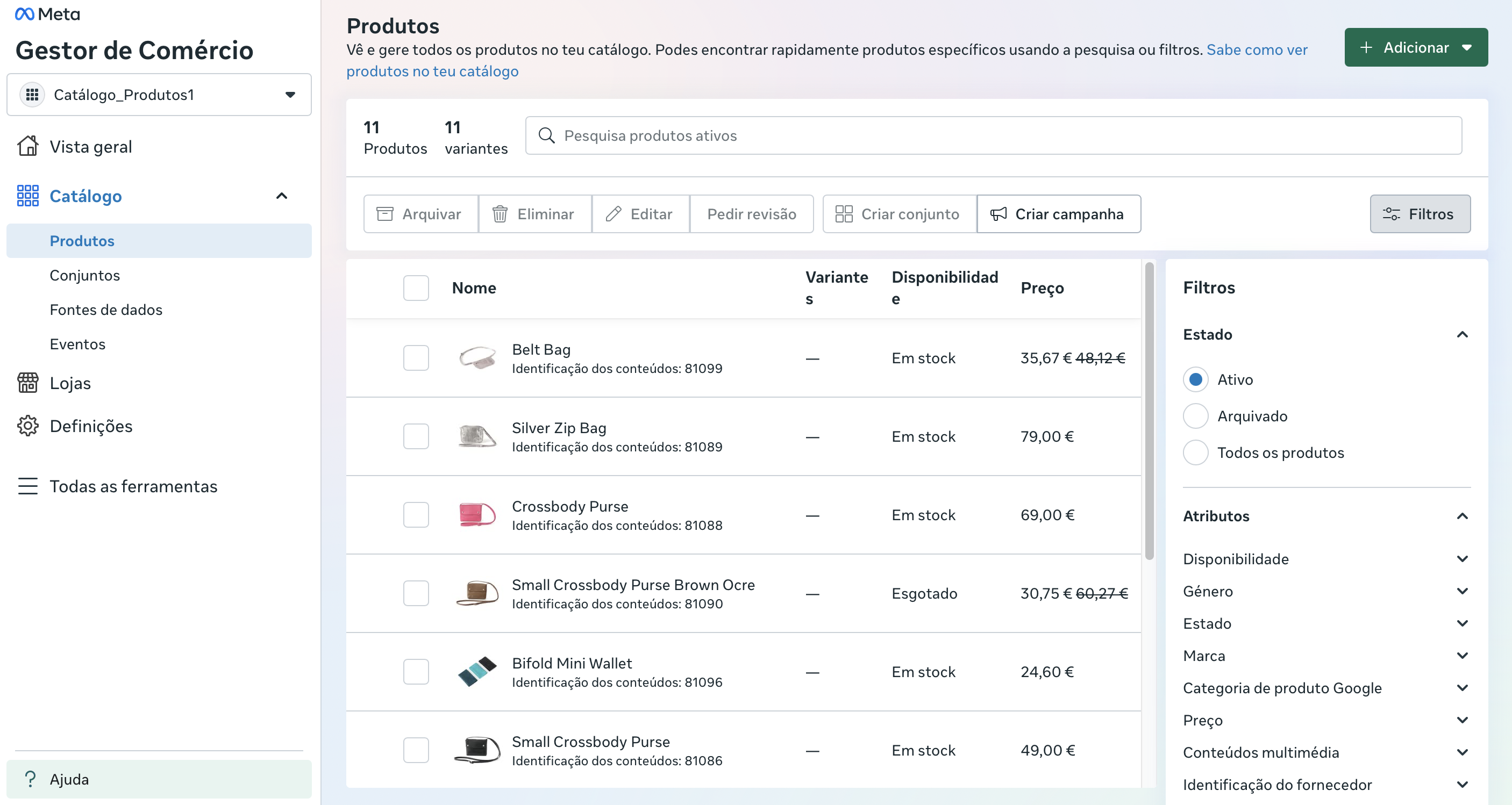Click the Arquivar box icon
Screen dimensions: 1512x805
[385, 214]
